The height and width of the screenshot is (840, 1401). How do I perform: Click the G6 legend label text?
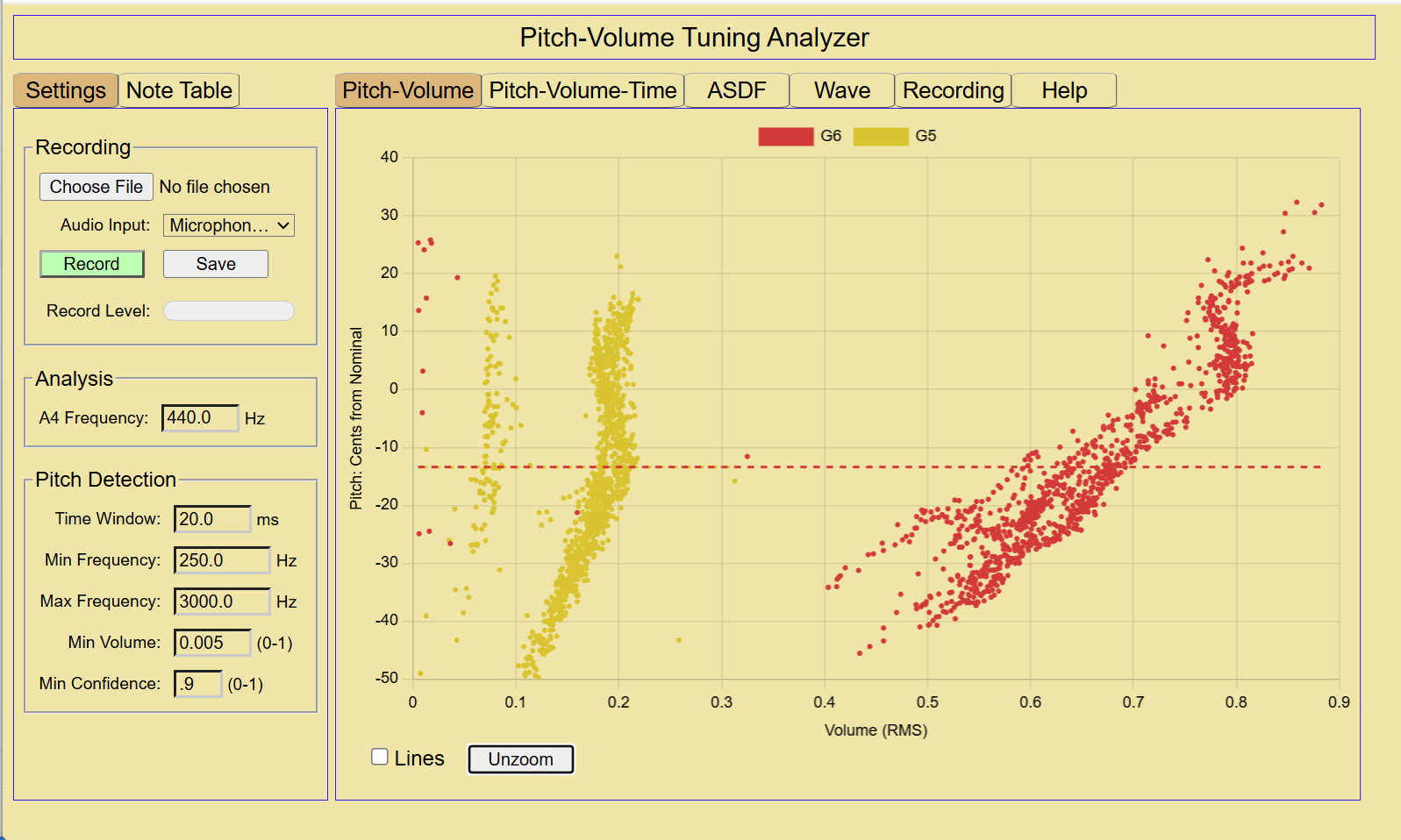[831, 136]
